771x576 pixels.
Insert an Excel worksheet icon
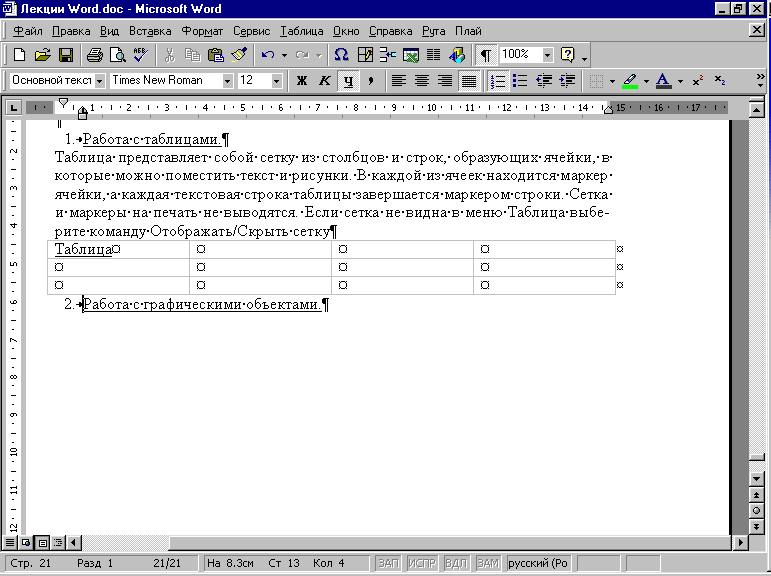click(x=411, y=55)
